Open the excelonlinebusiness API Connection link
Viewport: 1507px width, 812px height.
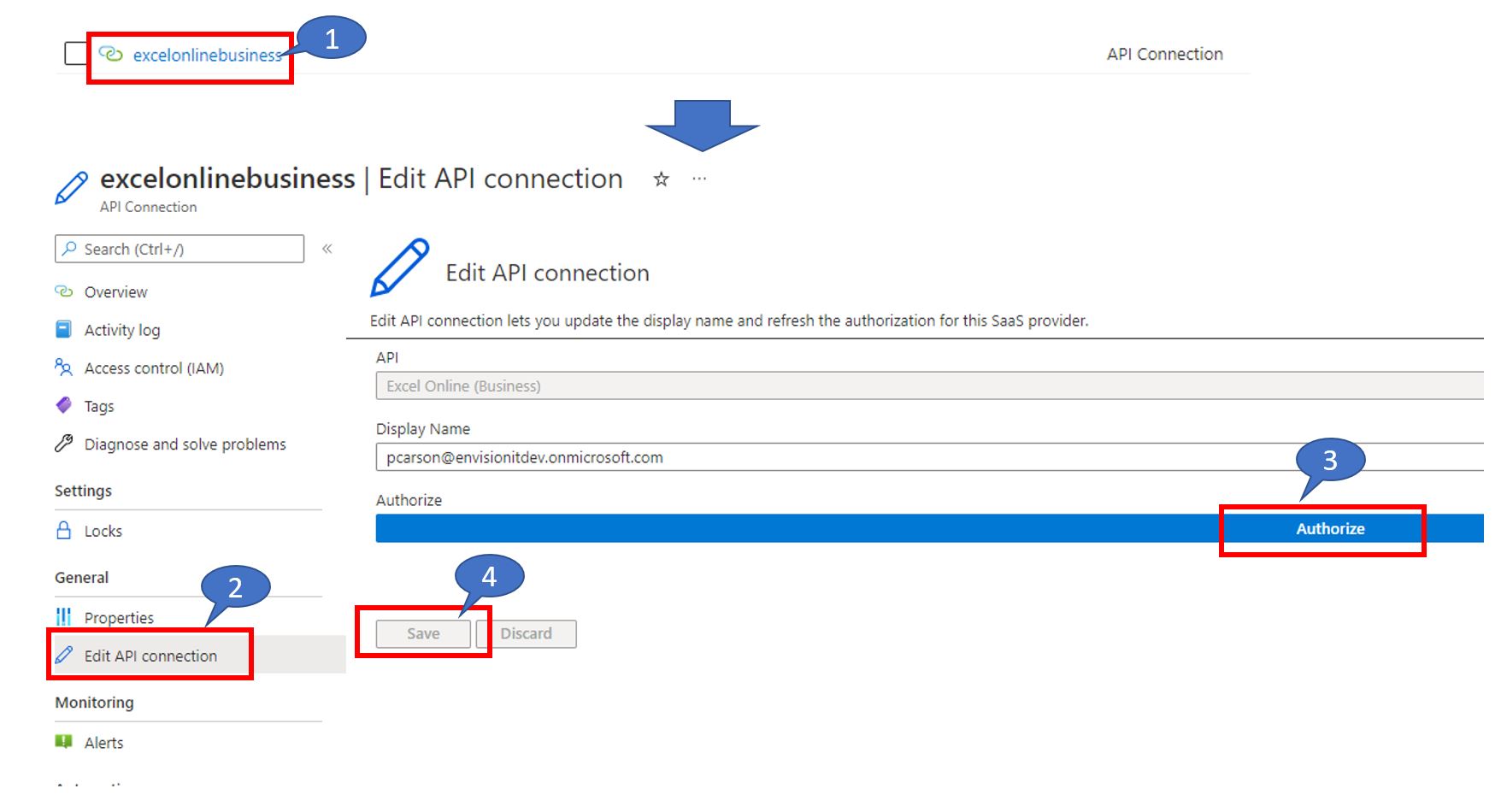(207, 54)
